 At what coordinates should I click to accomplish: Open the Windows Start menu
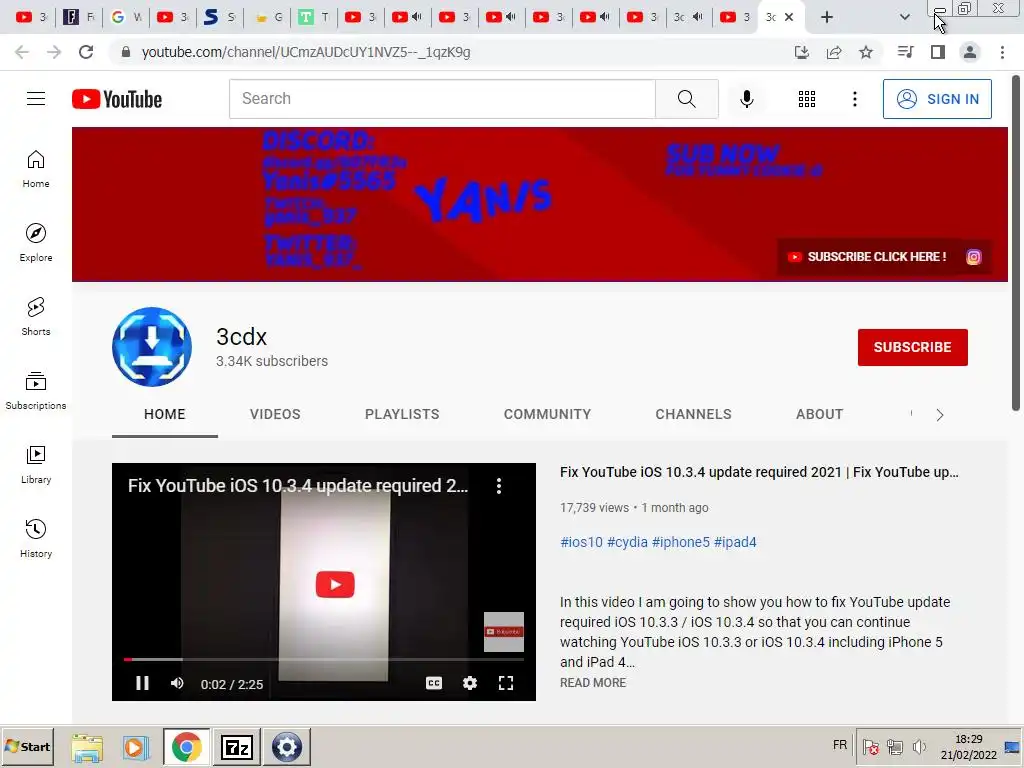point(27,746)
